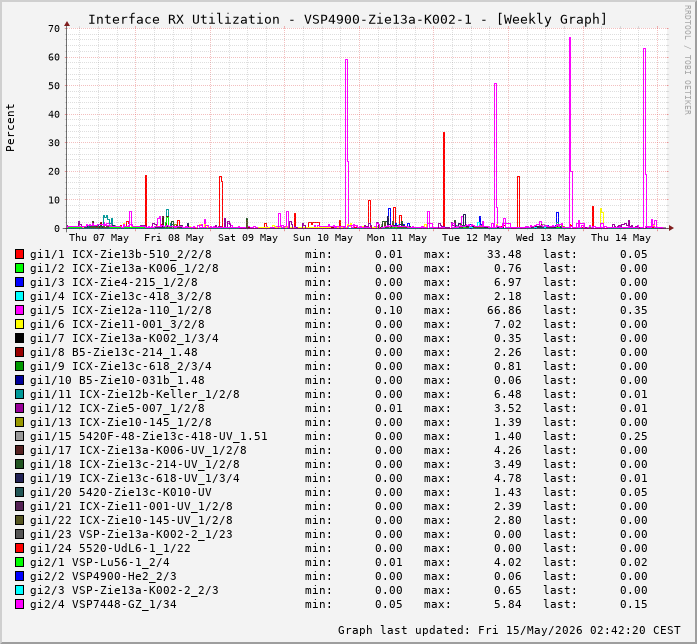
Task: Click the green swatch for gi1/2 ICX-Zie13a-K006
Action: [x=19, y=268]
